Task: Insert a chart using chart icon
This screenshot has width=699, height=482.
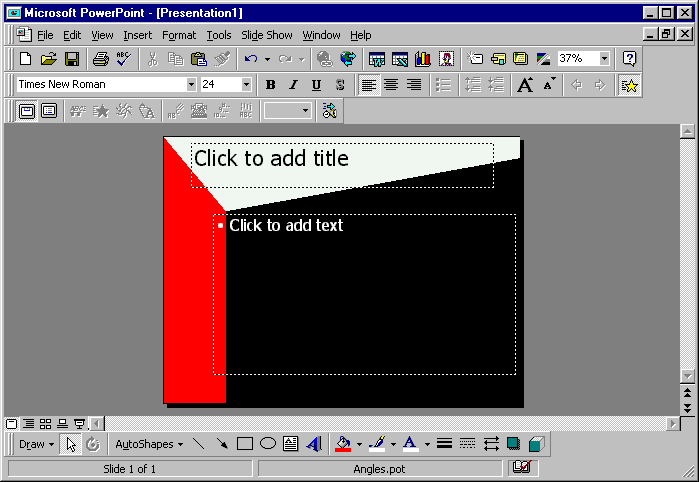Action: [421, 59]
